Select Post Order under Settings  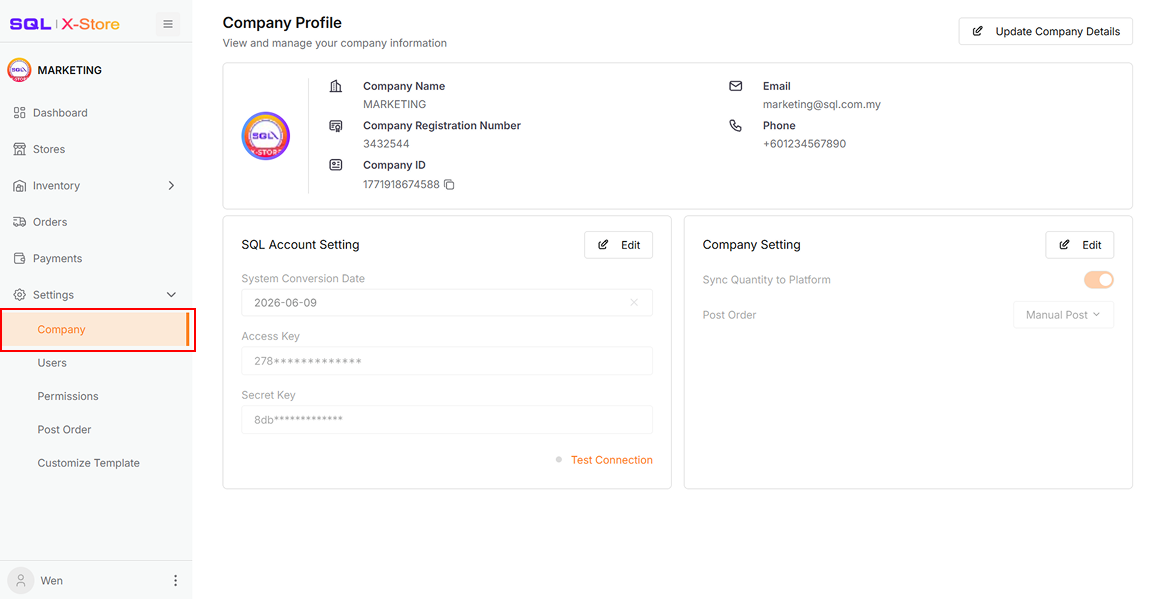click(x=64, y=429)
